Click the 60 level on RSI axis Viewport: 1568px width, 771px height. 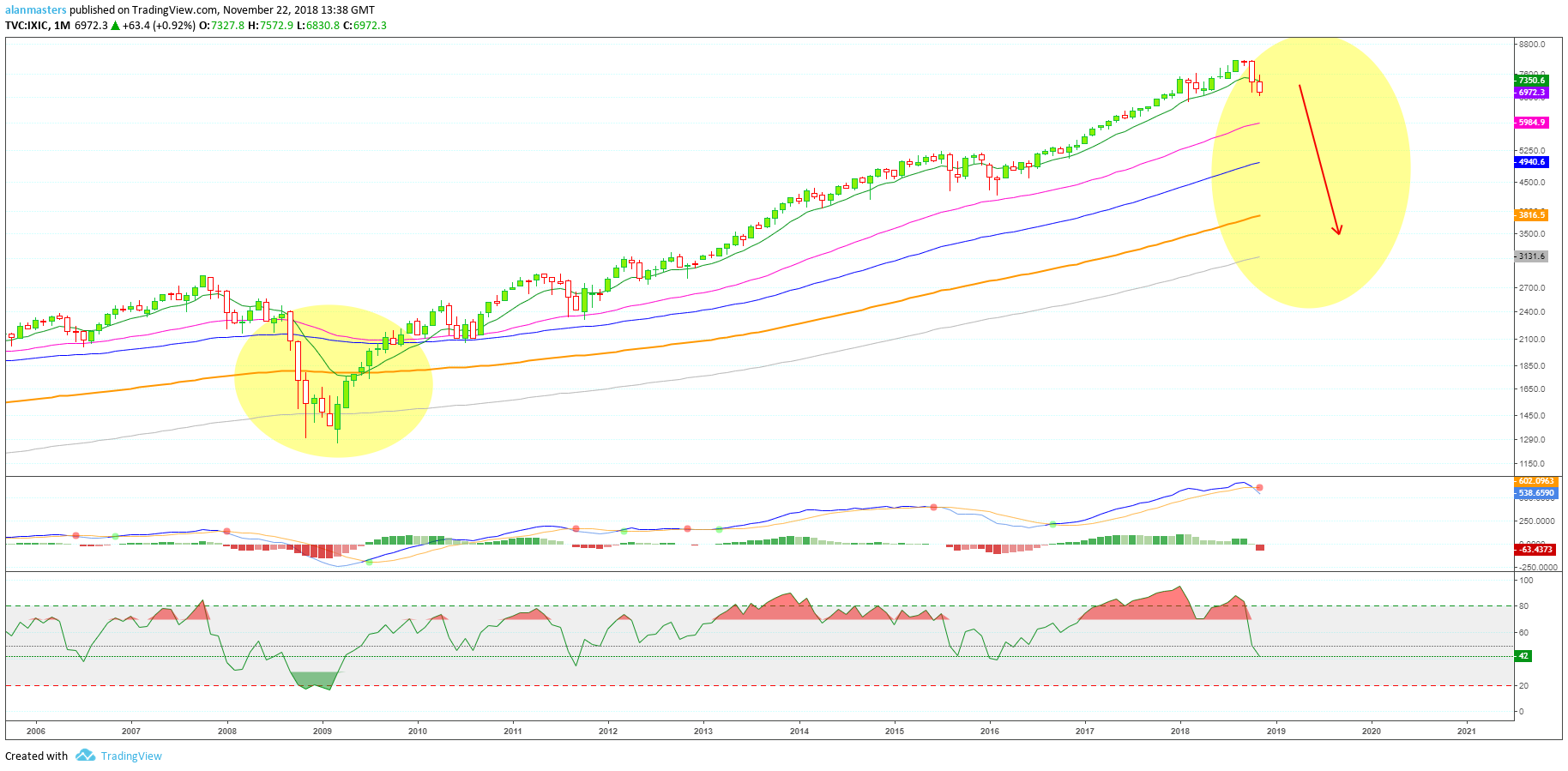click(1524, 633)
